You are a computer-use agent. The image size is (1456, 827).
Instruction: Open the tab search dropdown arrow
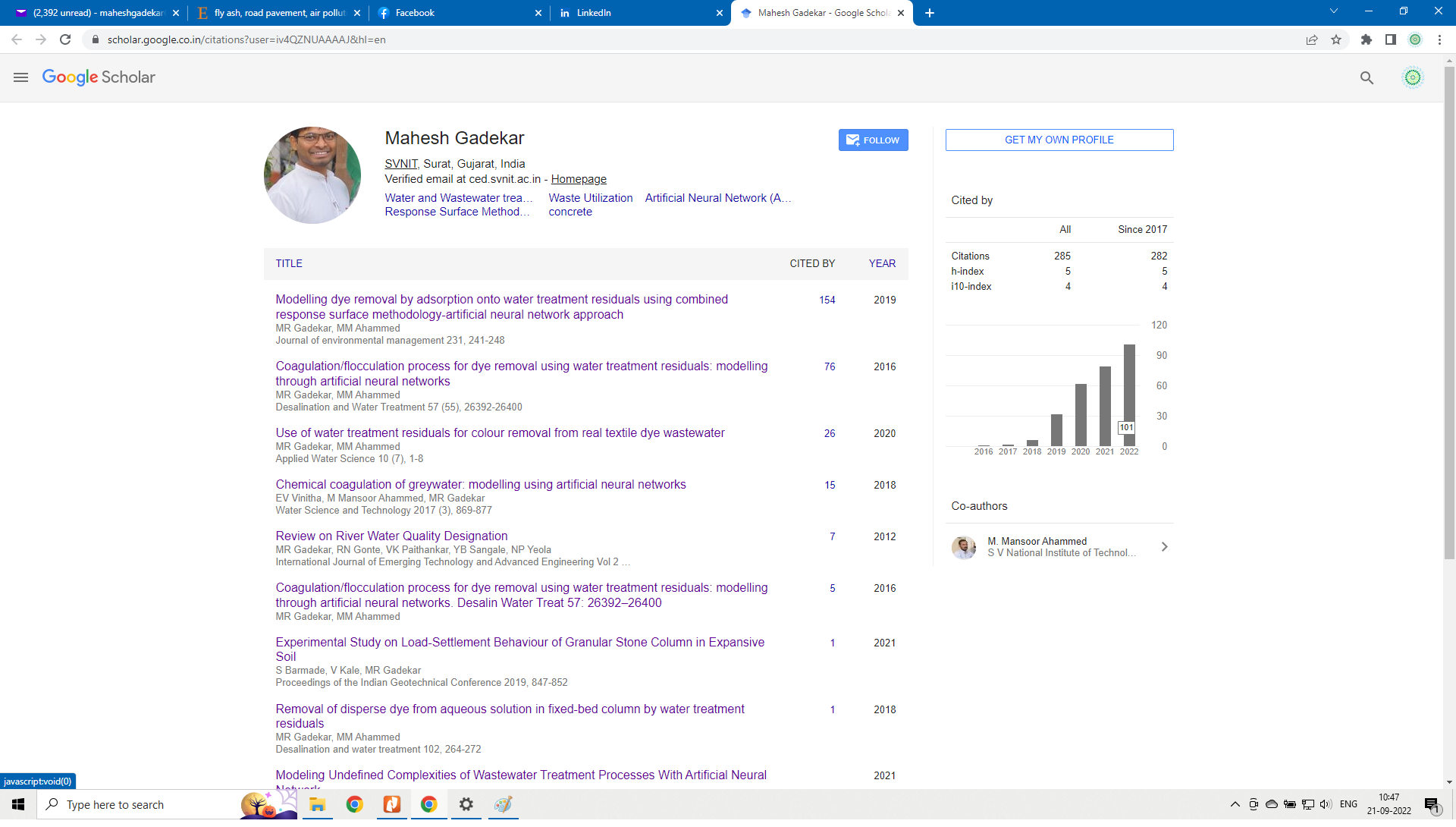coord(1334,11)
